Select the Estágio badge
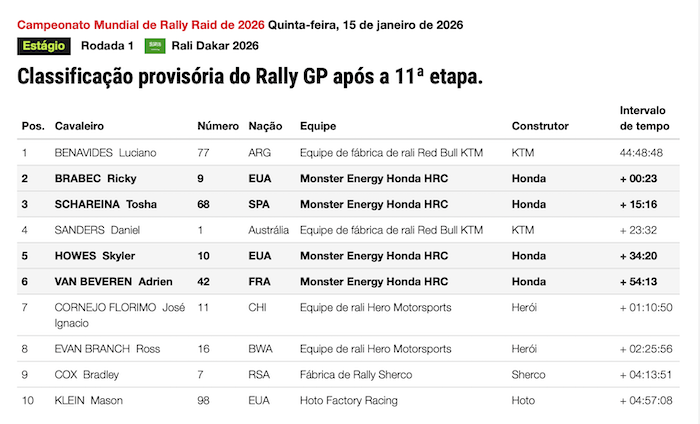This screenshot has height=424, width=700. [44, 45]
